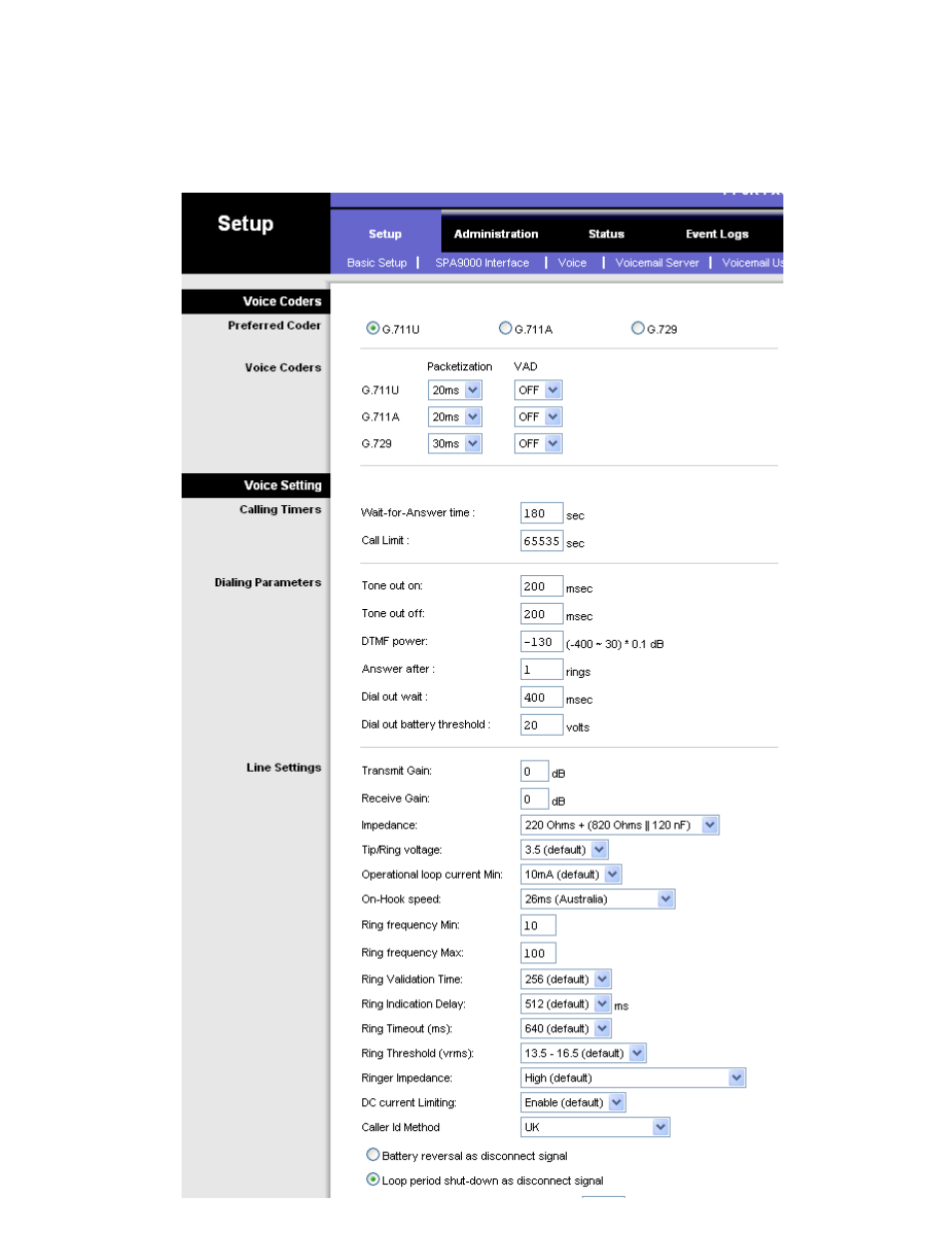Click the Transmit Gain field

point(535,772)
